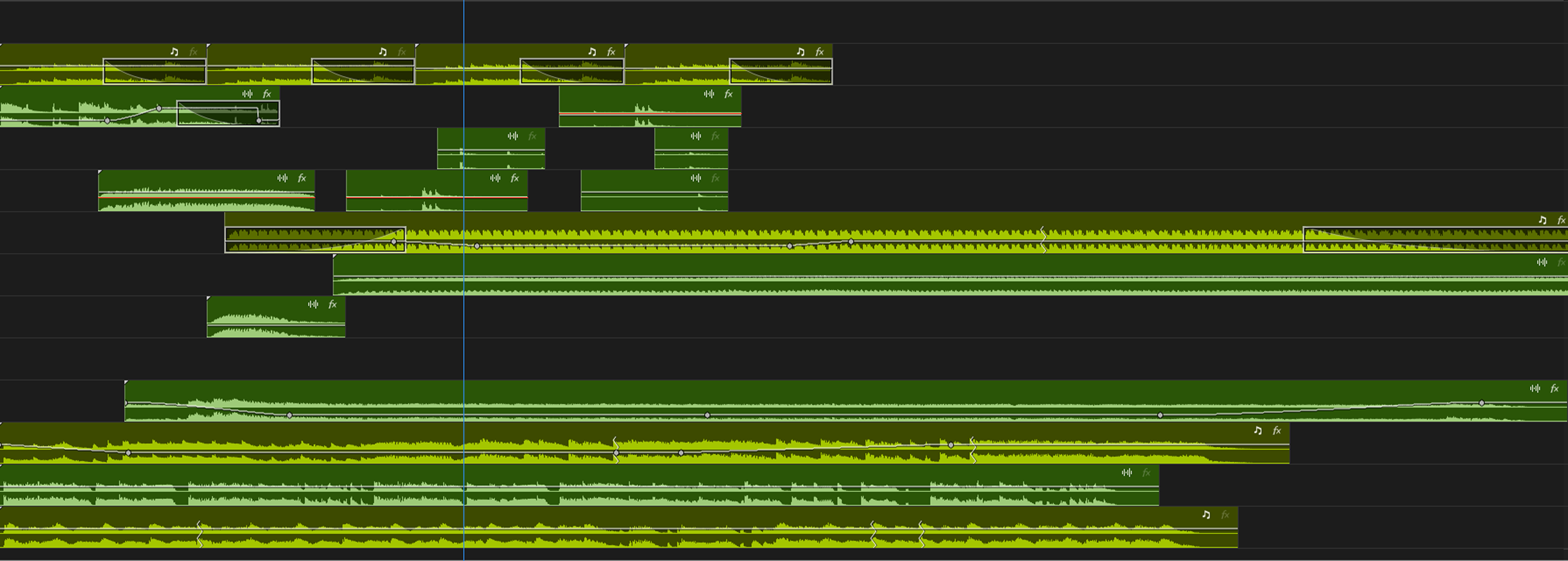This screenshot has height=561, width=1568.
Task: Click the waveform icon on the short seventh-row clip
Action: [x=313, y=305]
